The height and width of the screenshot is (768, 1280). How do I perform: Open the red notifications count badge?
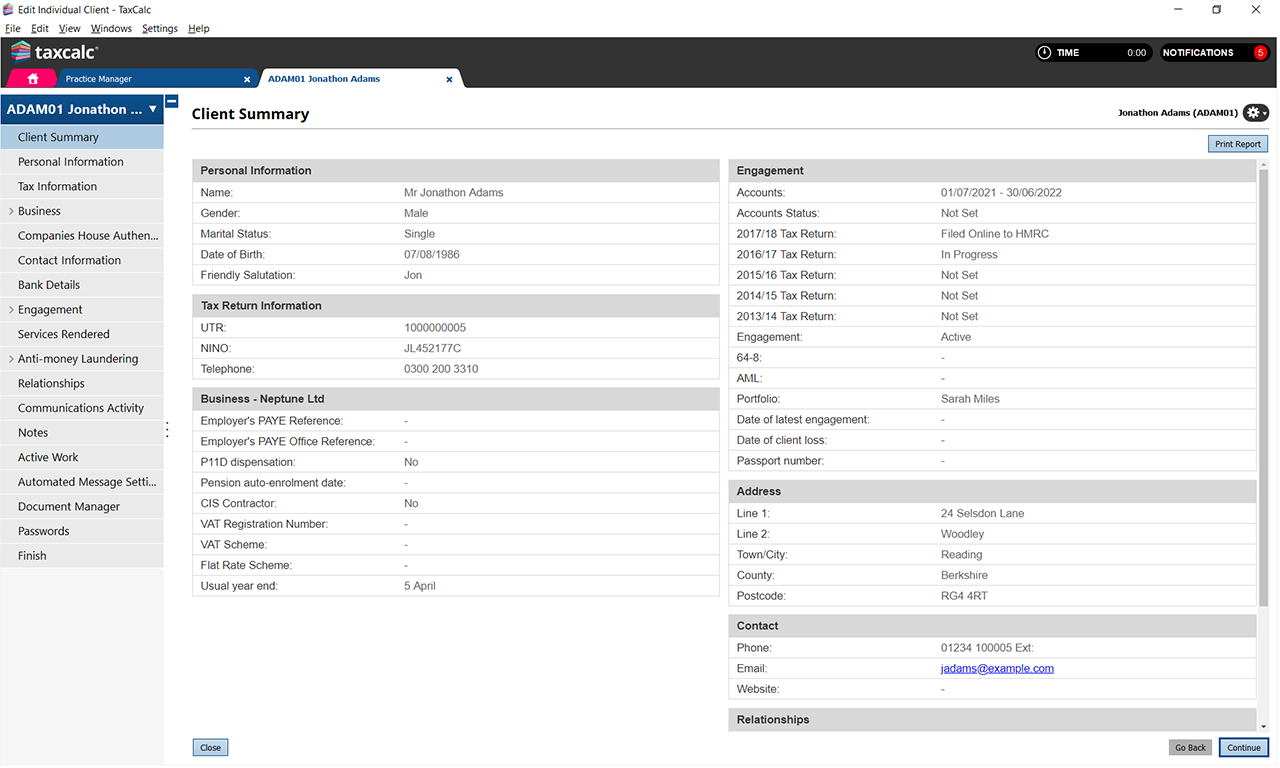point(1260,53)
